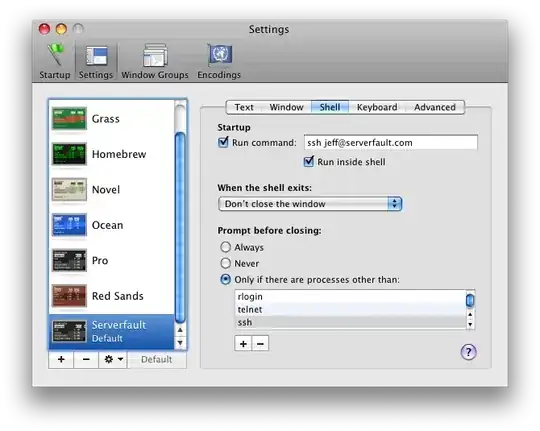Screen dimensions: 540x431
Task: Click the Default button under profiles
Action: pyautogui.click(x=157, y=359)
